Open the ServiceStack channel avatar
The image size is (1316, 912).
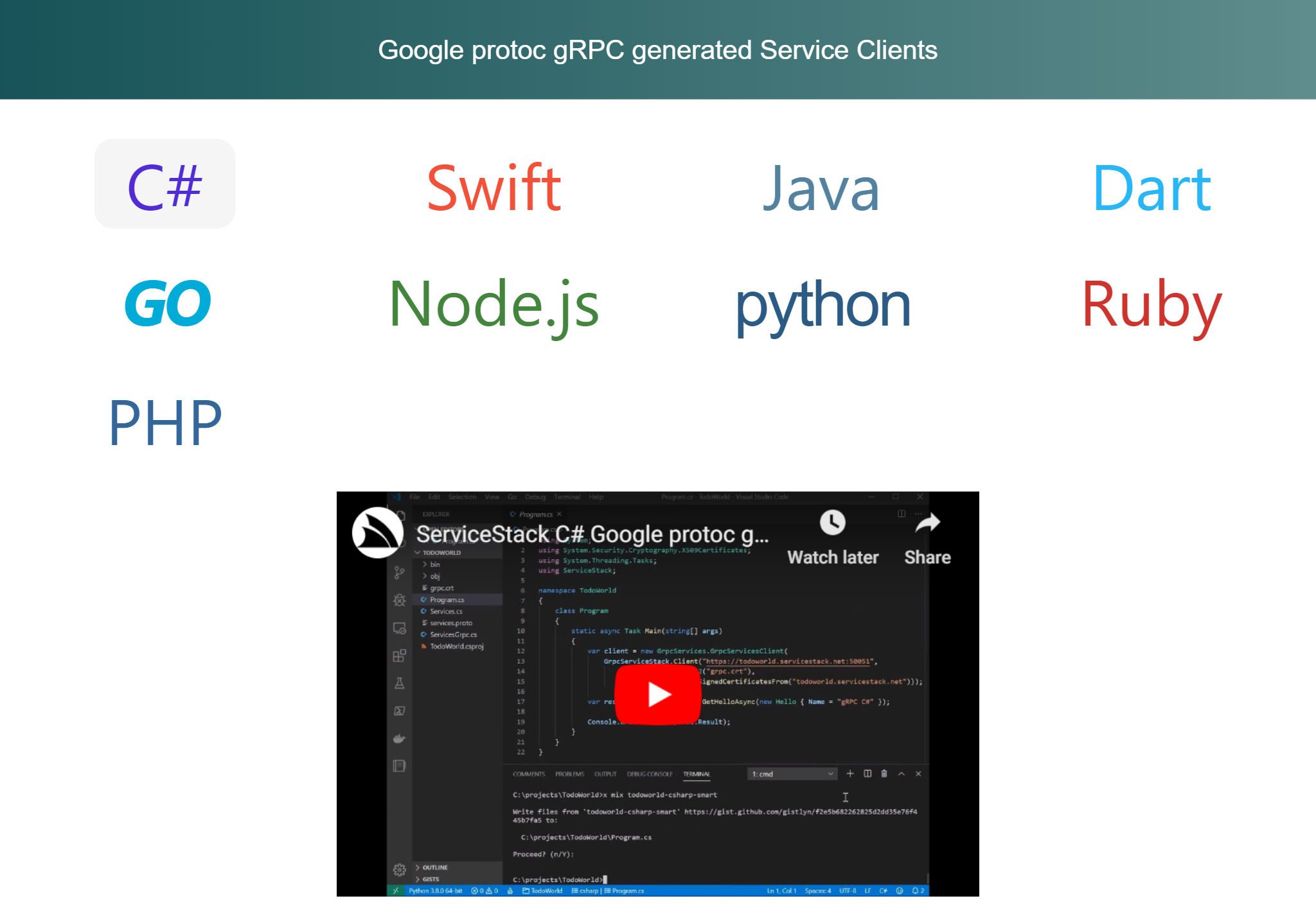click(x=377, y=532)
